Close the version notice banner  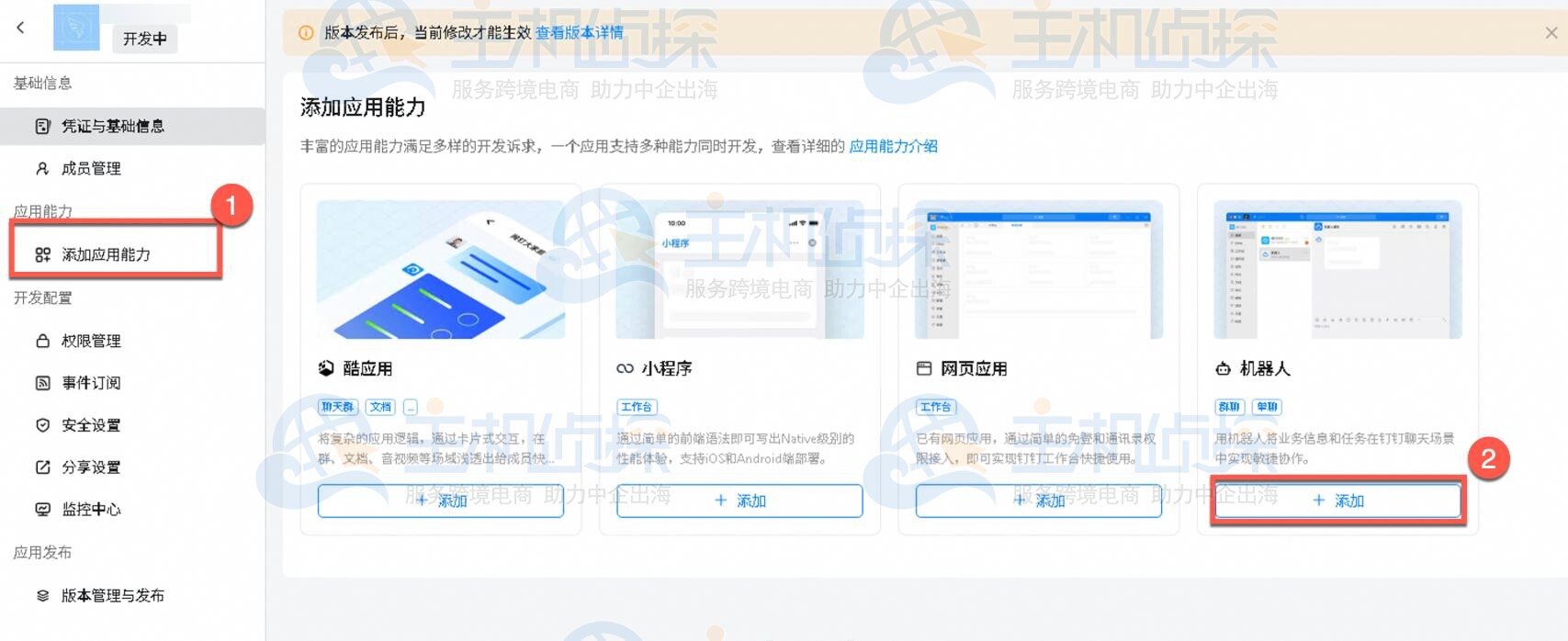pos(1551,33)
